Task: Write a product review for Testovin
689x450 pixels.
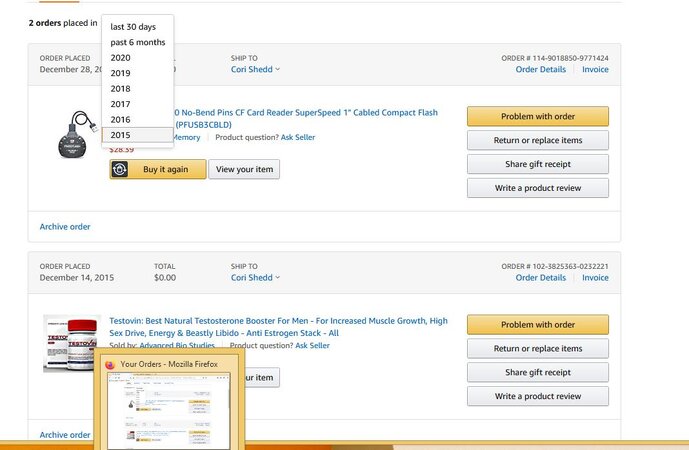Action: tap(538, 396)
